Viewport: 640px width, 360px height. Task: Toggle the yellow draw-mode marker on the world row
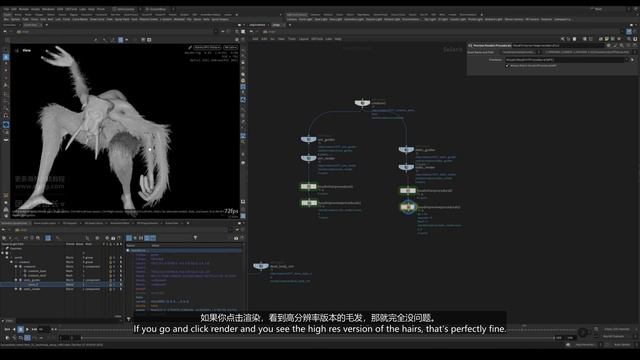pos(110,258)
